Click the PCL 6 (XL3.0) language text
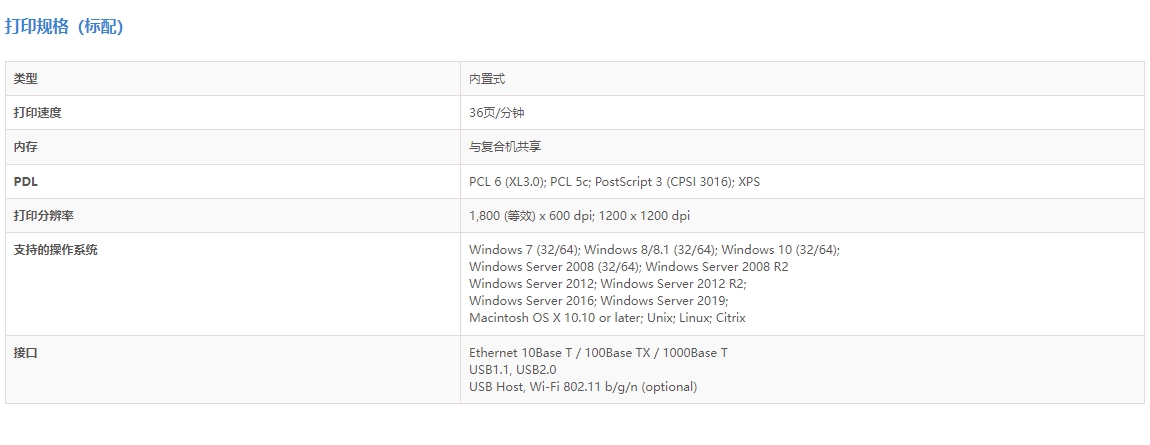 (506, 182)
